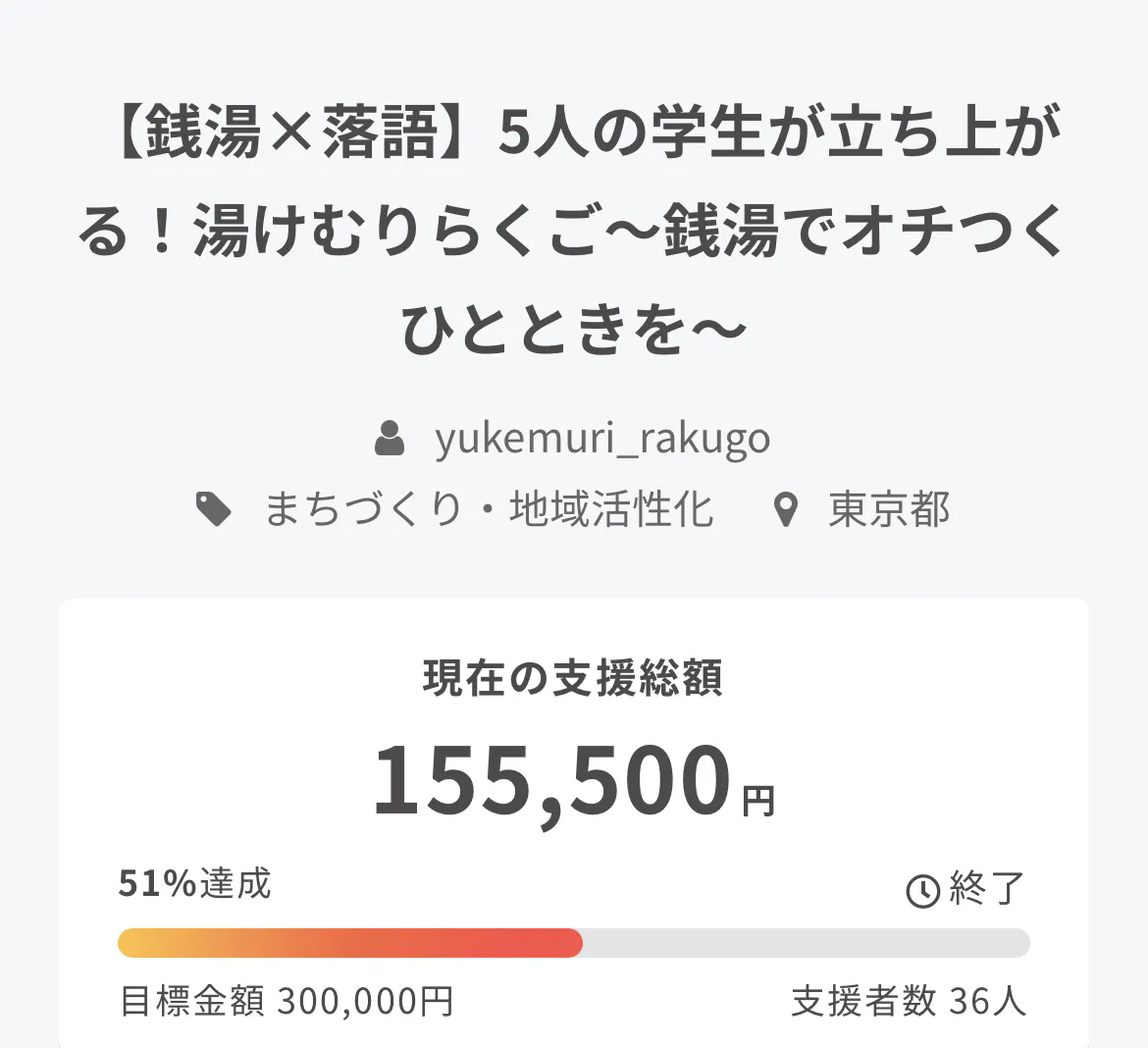Open the まちづくり・地域活性化 category link
This screenshot has width=1148, height=1048.
tap(489, 509)
